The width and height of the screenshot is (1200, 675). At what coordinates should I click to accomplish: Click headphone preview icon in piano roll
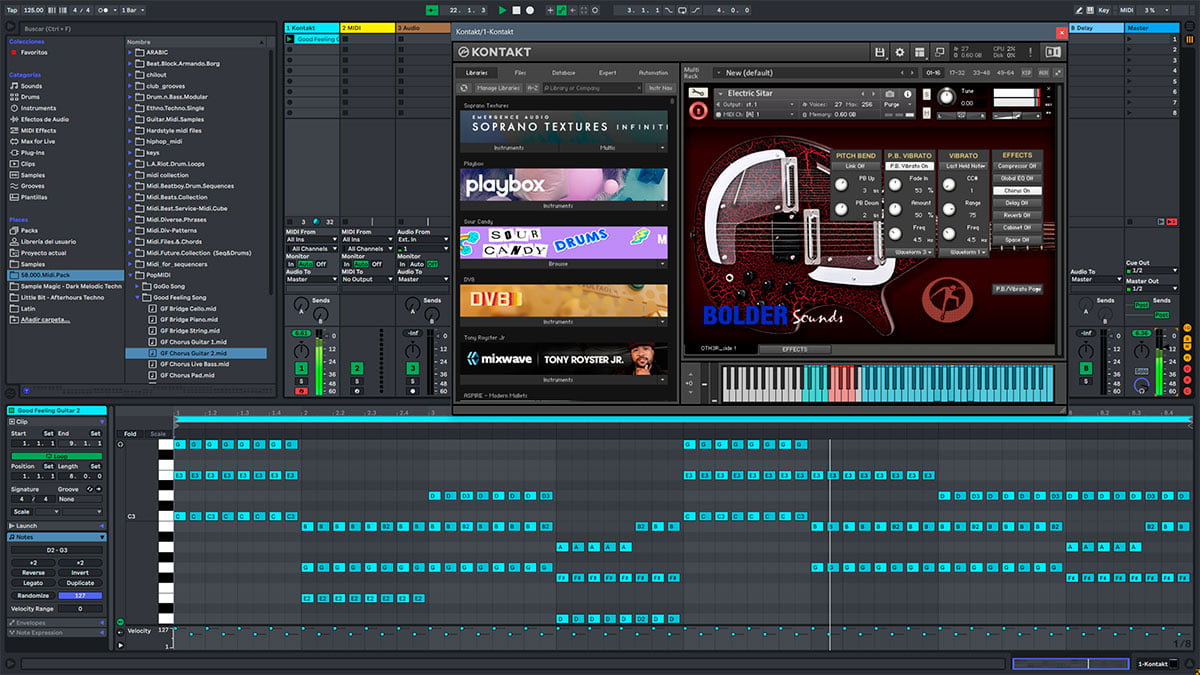122,443
